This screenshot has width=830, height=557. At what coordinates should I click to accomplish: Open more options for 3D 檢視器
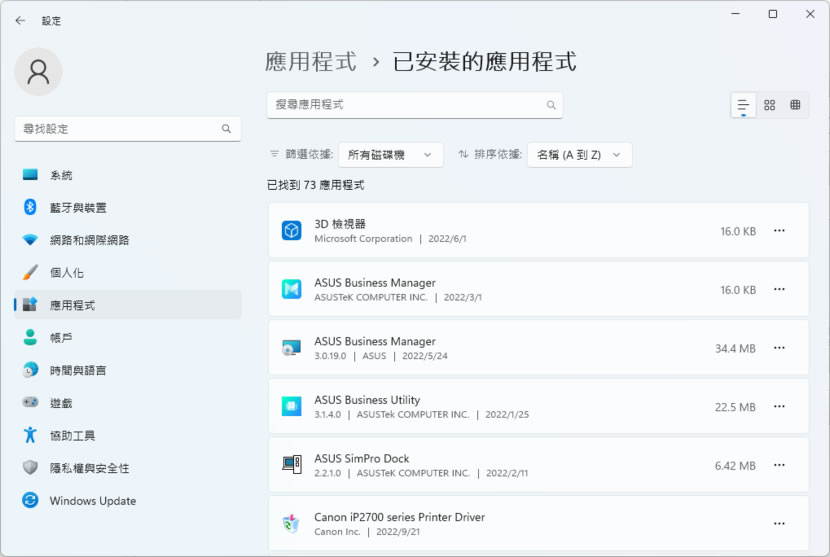pyautogui.click(x=779, y=231)
